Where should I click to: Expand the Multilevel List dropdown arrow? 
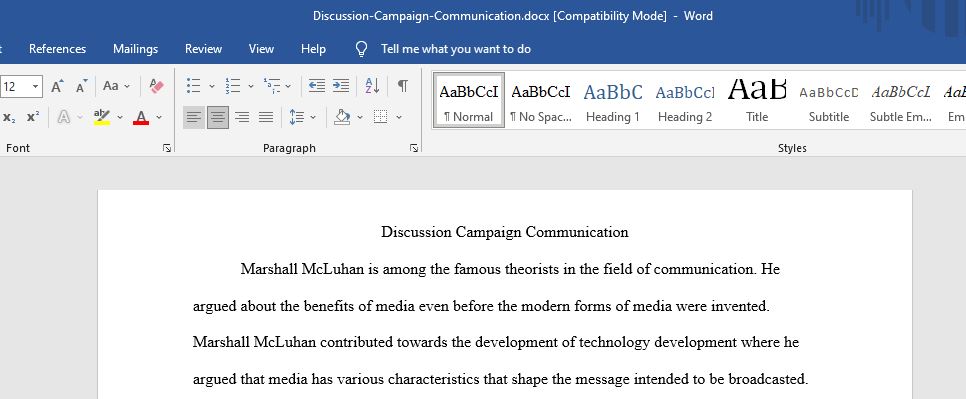click(288, 86)
